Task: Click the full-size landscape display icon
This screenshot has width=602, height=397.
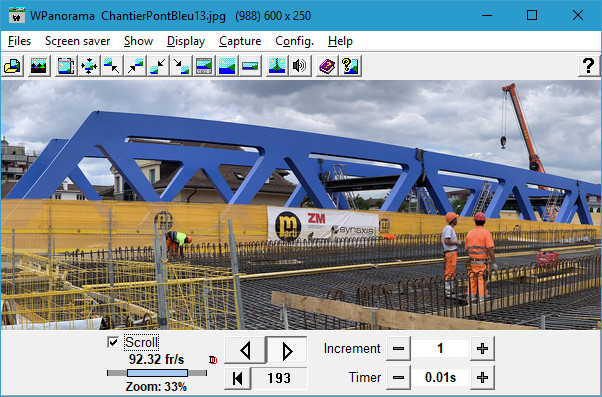Action: (x=227, y=66)
